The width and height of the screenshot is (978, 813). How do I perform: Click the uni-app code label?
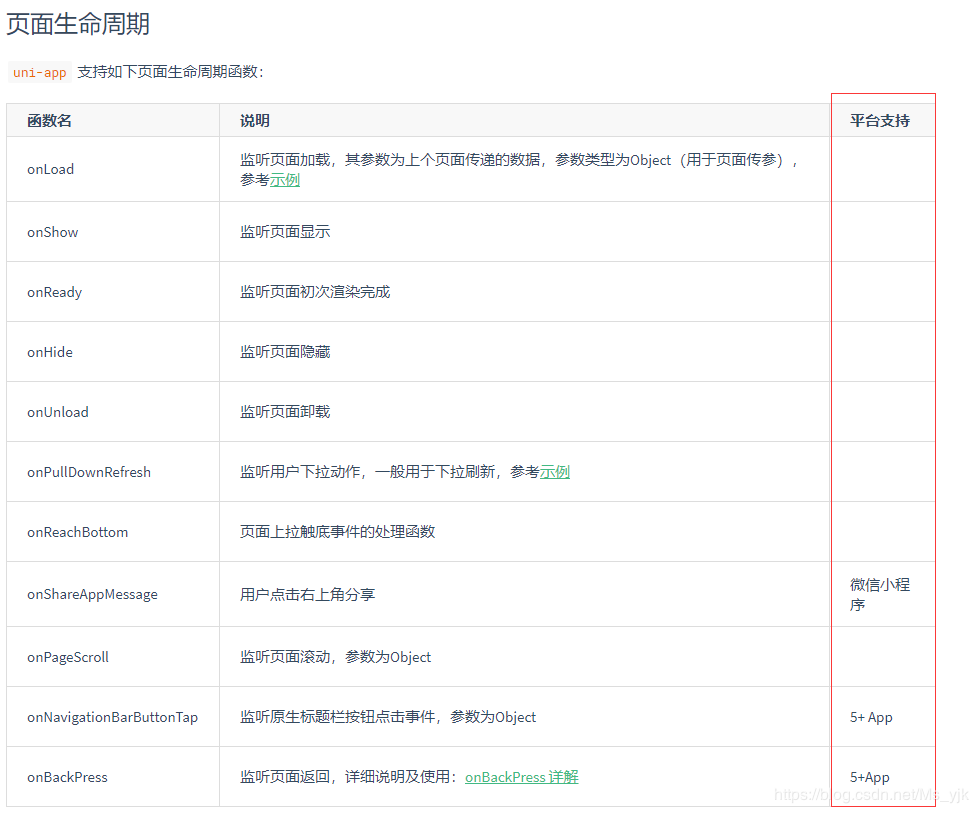click(x=40, y=72)
